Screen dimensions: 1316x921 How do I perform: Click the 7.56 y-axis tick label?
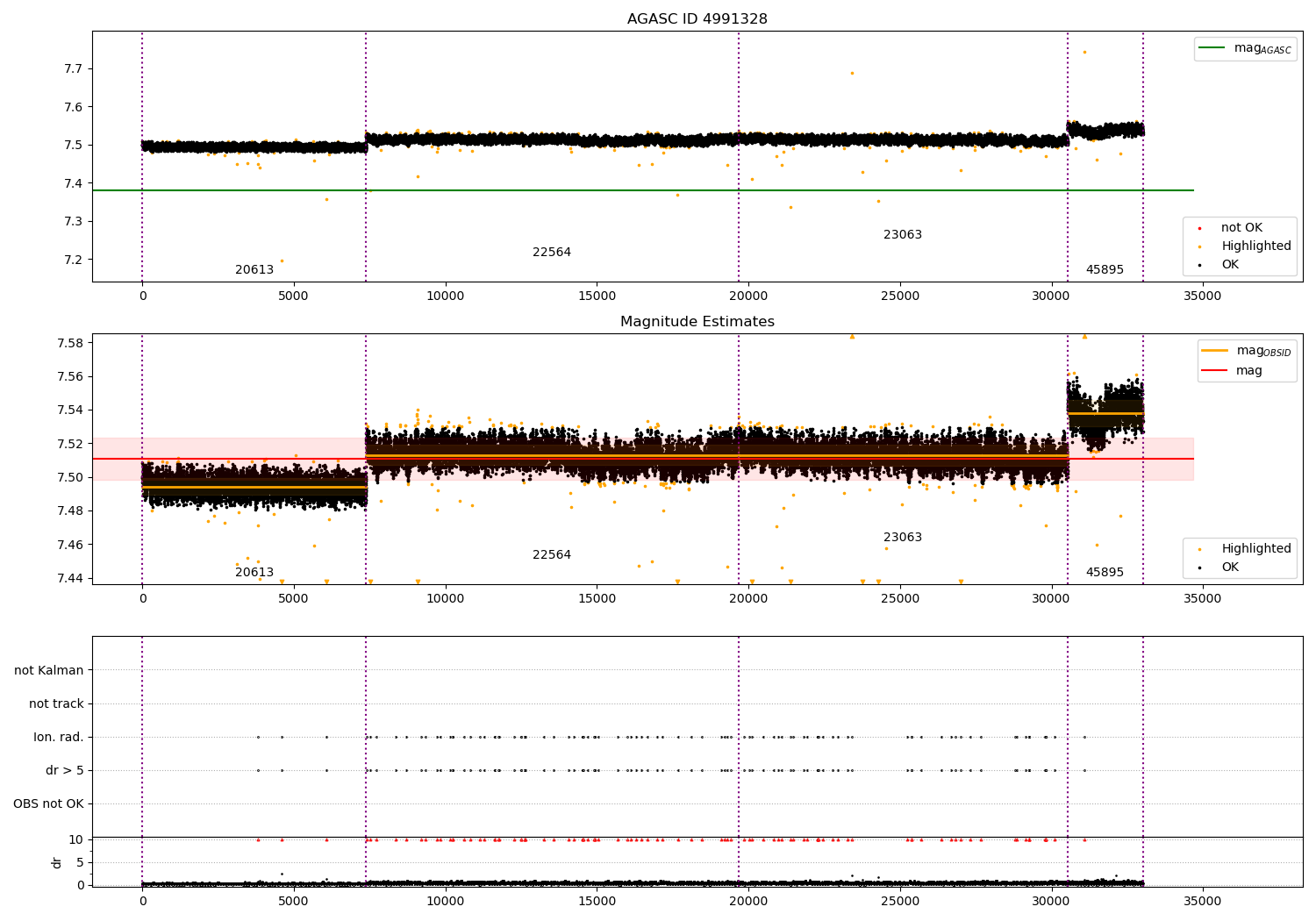pos(69,376)
